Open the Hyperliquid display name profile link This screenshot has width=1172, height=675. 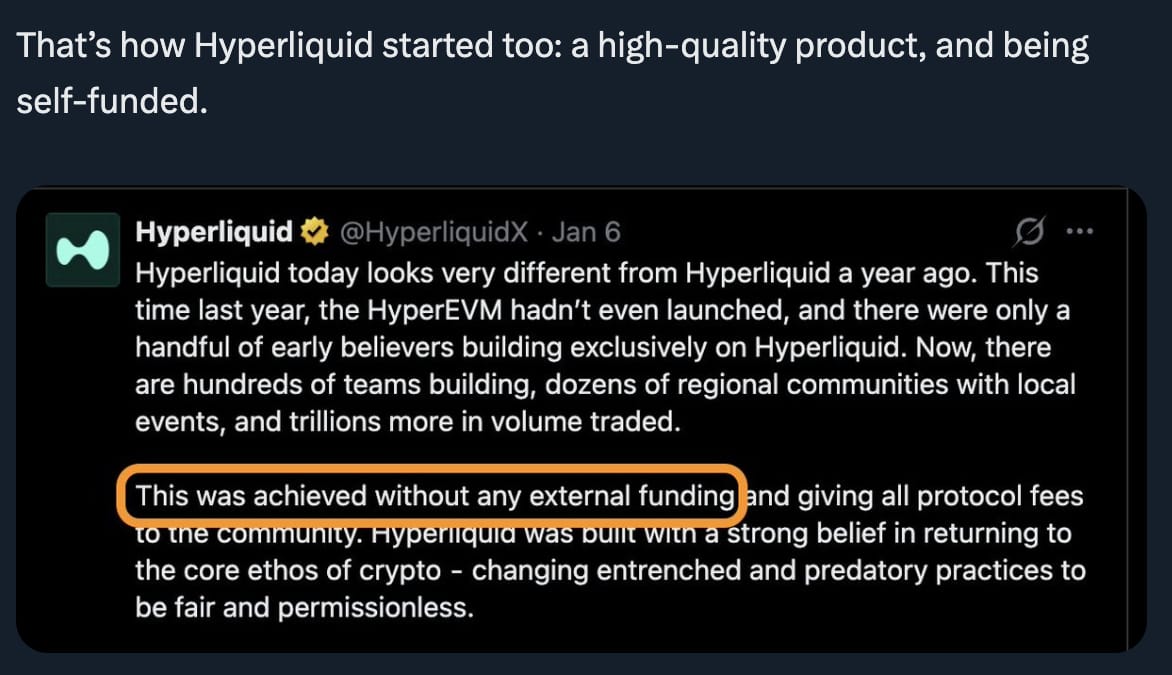(x=214, y=232)
